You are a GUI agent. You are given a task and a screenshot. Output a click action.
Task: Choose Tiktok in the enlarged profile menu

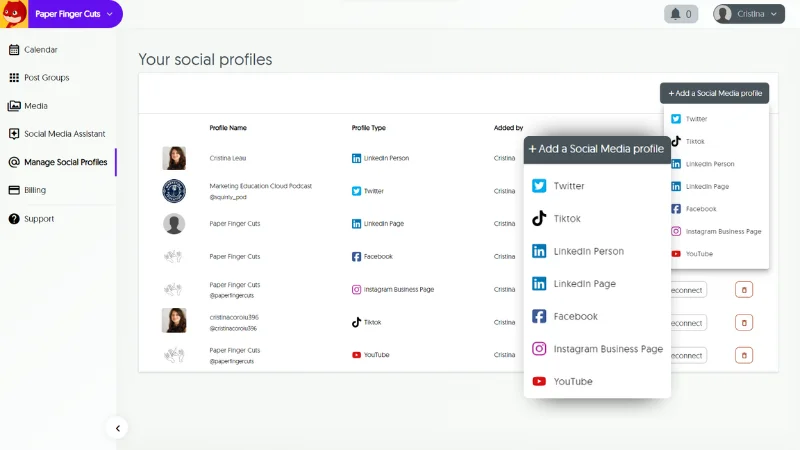click(566, 219)
